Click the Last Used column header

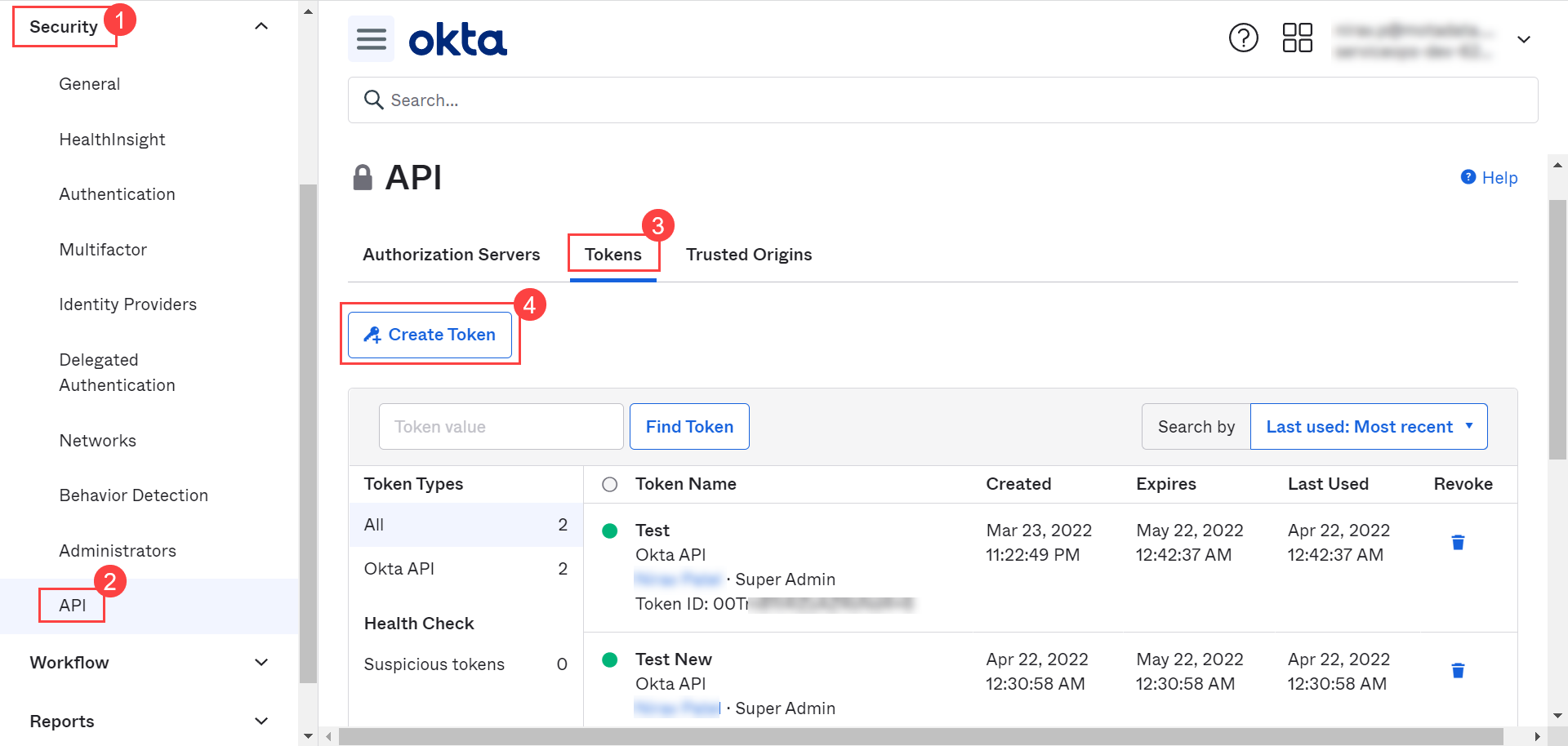pyautogui.click(x=1328, y=484)
